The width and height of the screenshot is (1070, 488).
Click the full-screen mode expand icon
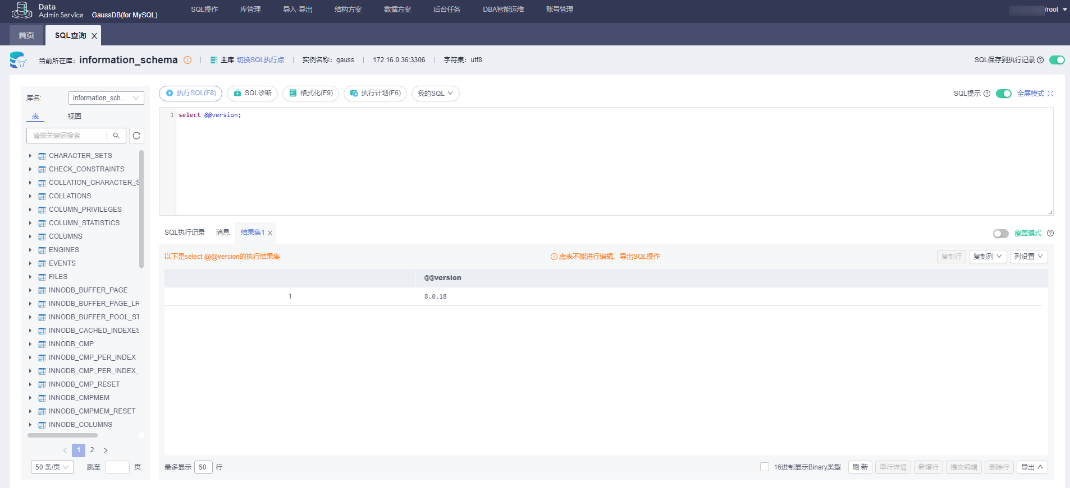(x=1051, y=93)
